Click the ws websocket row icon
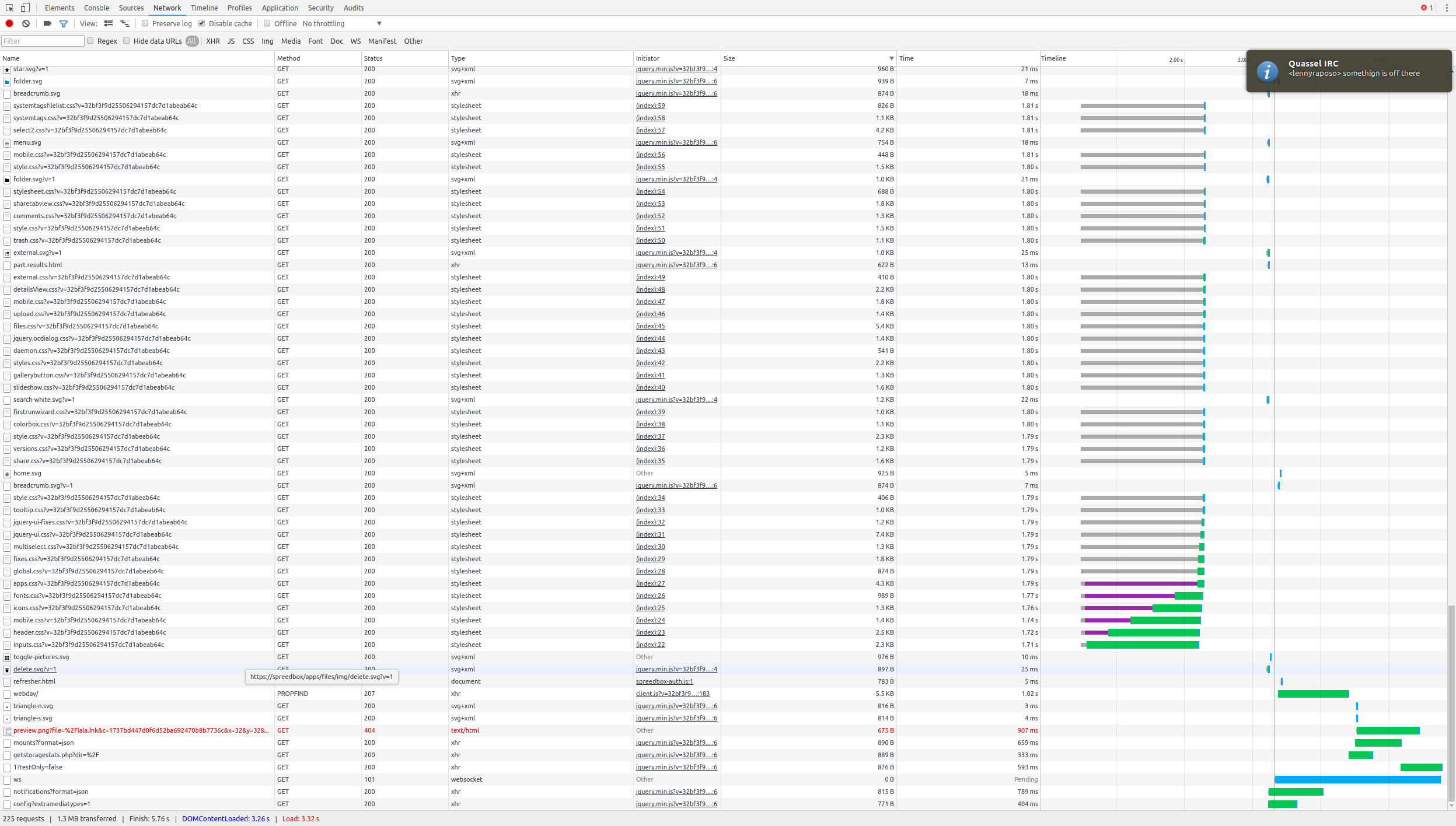This screenshot has height=826, width=1456. [x=7, y=780]
